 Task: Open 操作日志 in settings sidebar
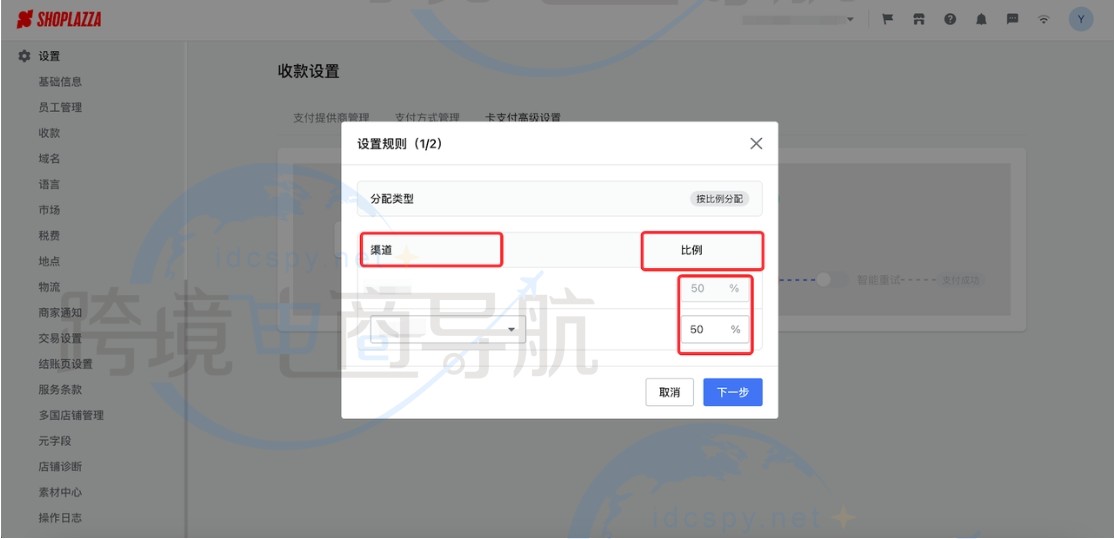[x=60, y=518]
